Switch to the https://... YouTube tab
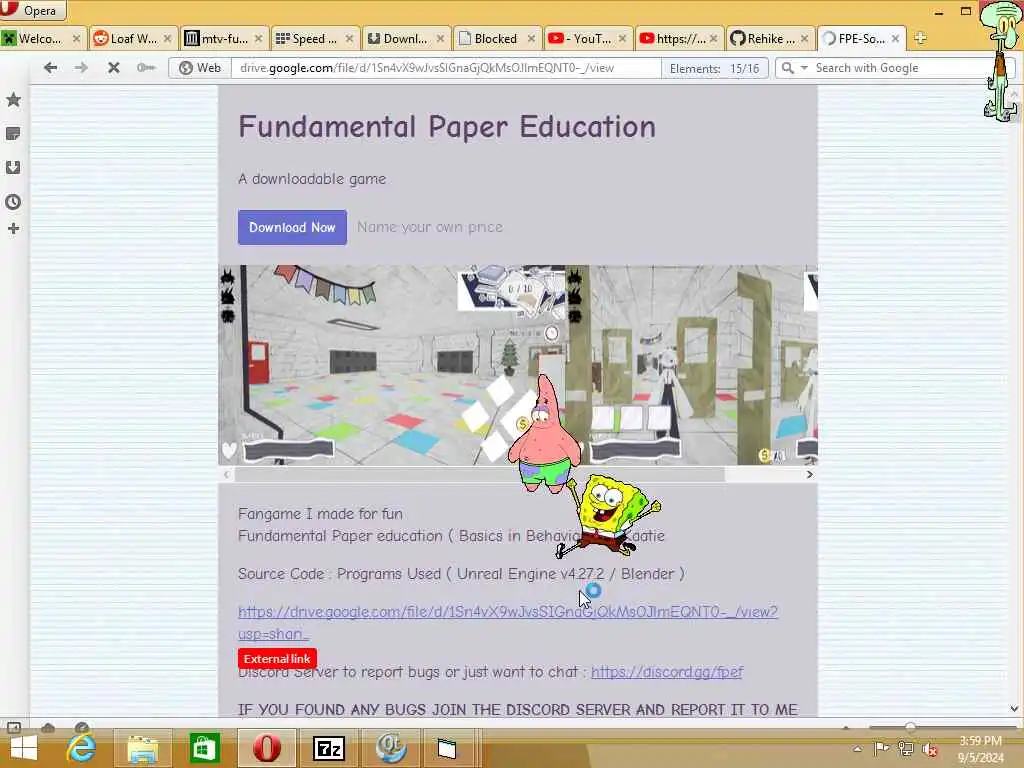The image size is (1024, 768). [678, 39]
